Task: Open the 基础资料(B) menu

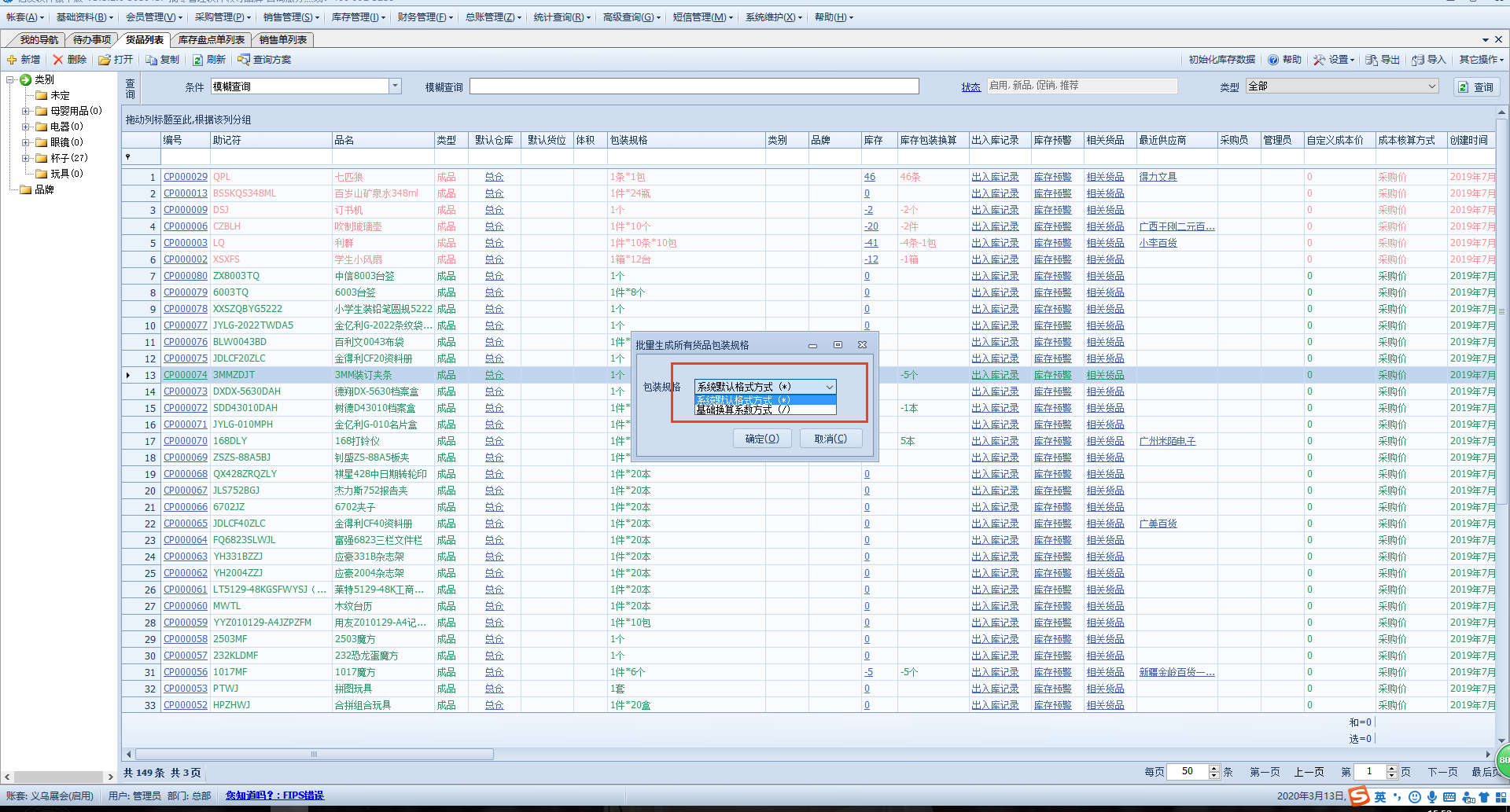Action: click(x=84, y=17)
